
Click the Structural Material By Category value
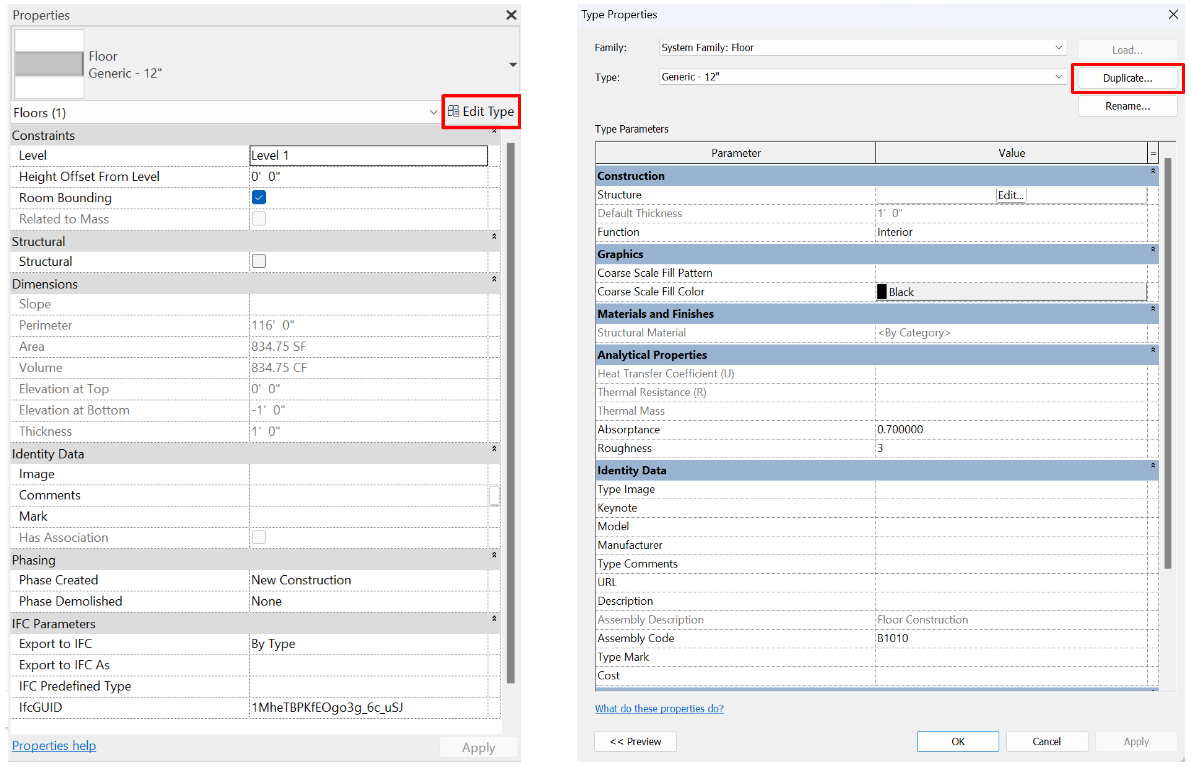pos(1011,333)
